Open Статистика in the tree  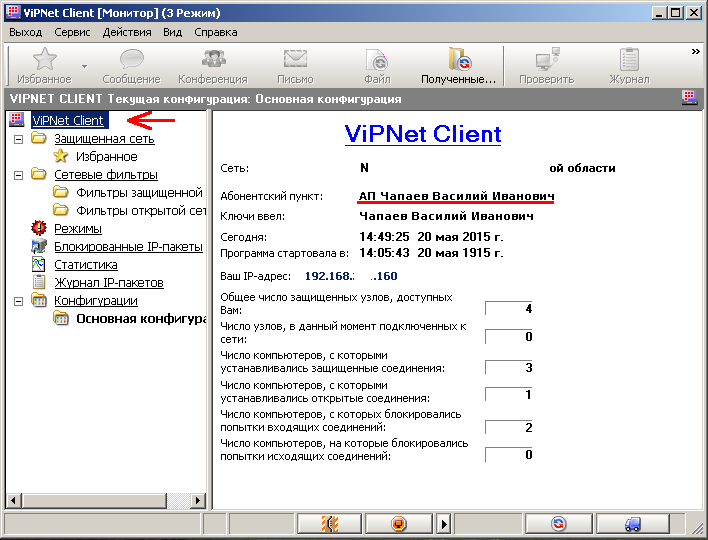(x=86, y=265)
